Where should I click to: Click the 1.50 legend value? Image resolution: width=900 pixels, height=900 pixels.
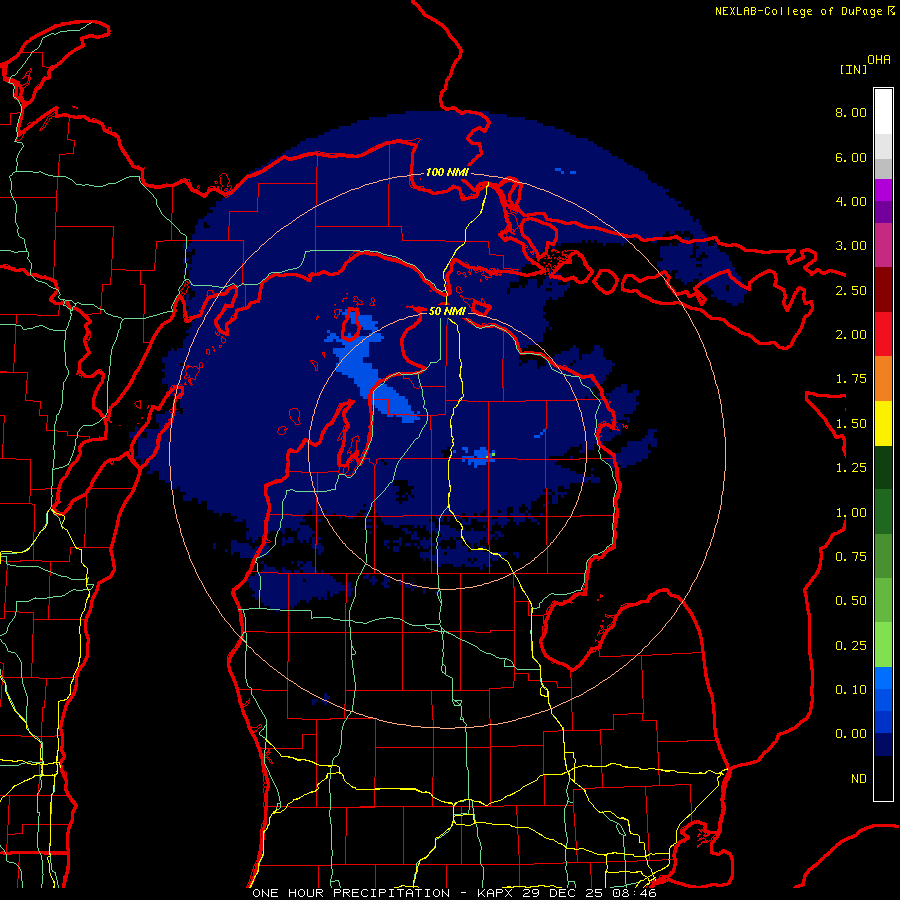[x=851, y=424]
